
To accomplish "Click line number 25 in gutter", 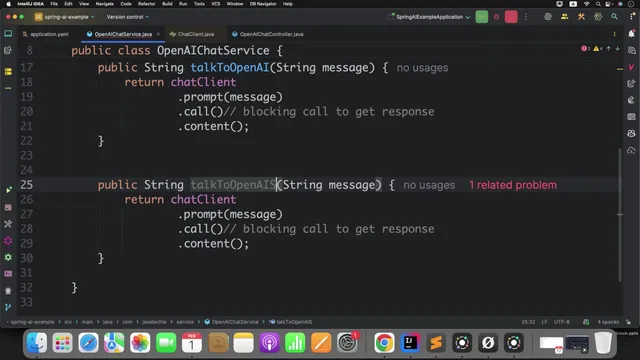I will 27,185.
